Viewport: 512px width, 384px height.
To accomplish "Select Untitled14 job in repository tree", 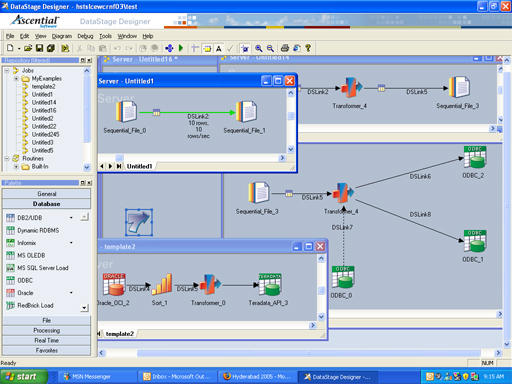I will (44, 102).
